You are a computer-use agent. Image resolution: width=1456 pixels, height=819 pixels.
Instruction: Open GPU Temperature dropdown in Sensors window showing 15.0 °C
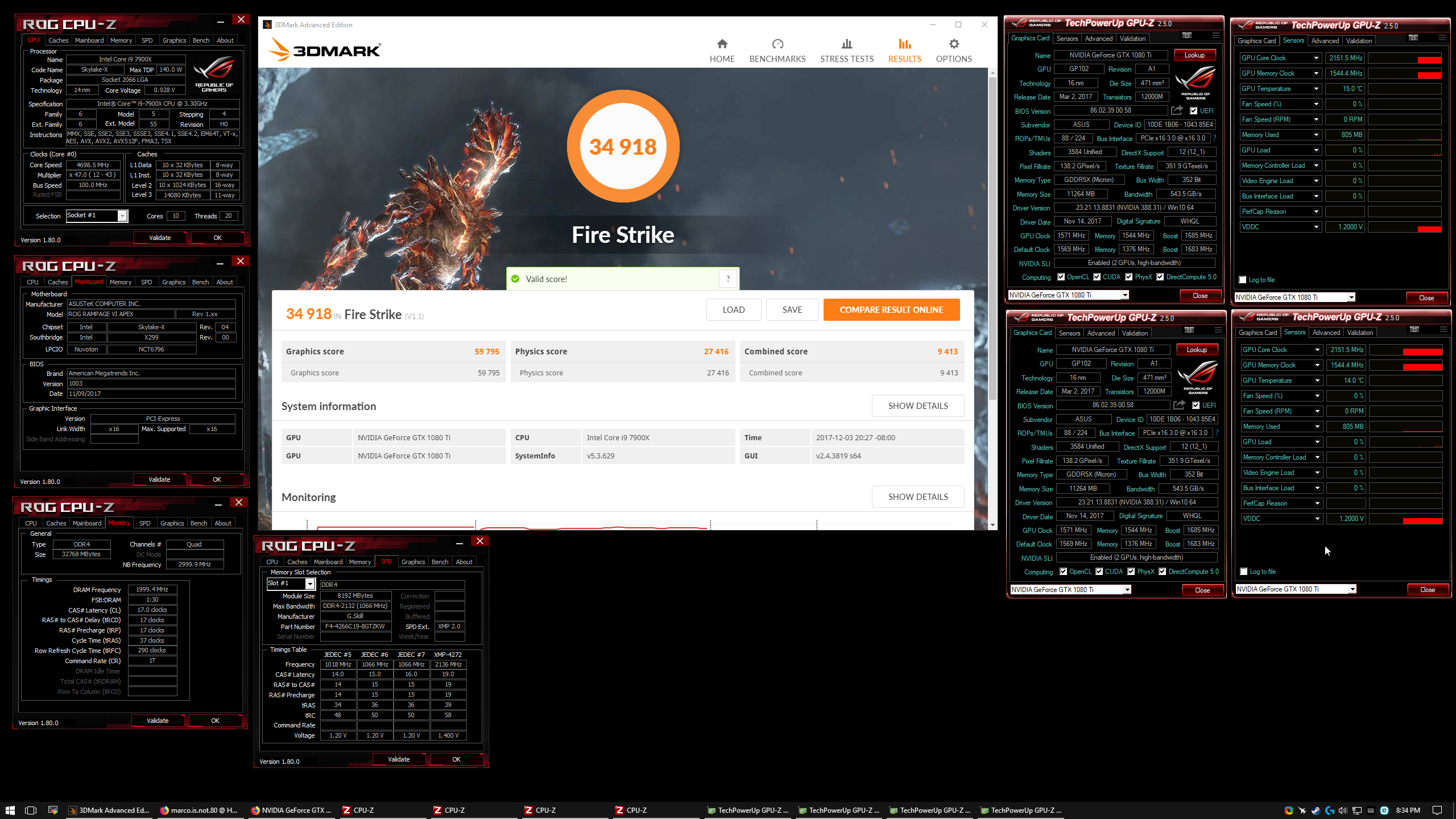1316,89
